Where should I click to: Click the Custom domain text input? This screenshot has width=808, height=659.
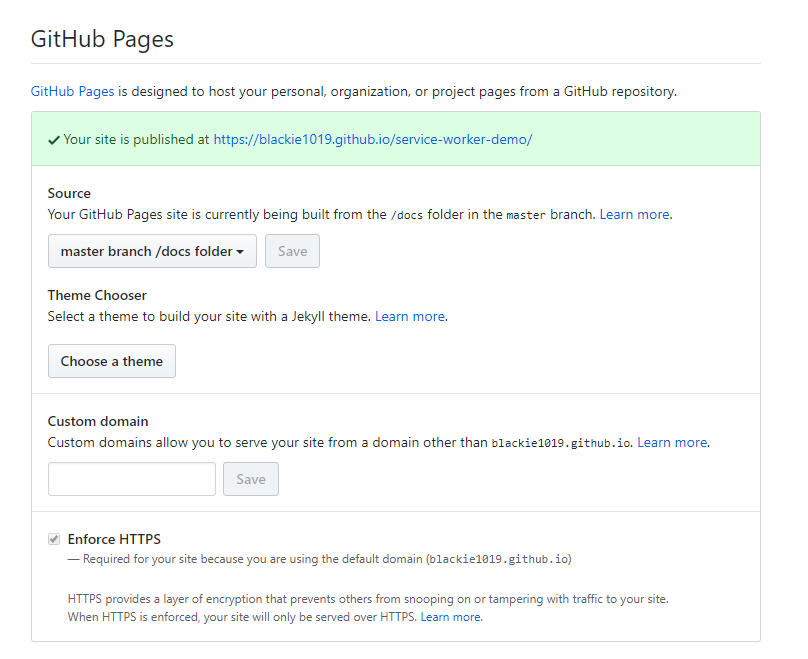tap(132, 479)
